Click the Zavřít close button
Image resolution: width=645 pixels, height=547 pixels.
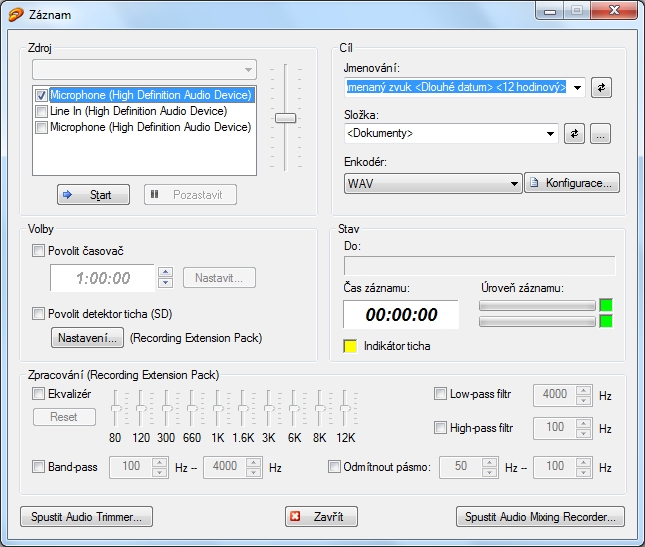(x=321, y=517)
